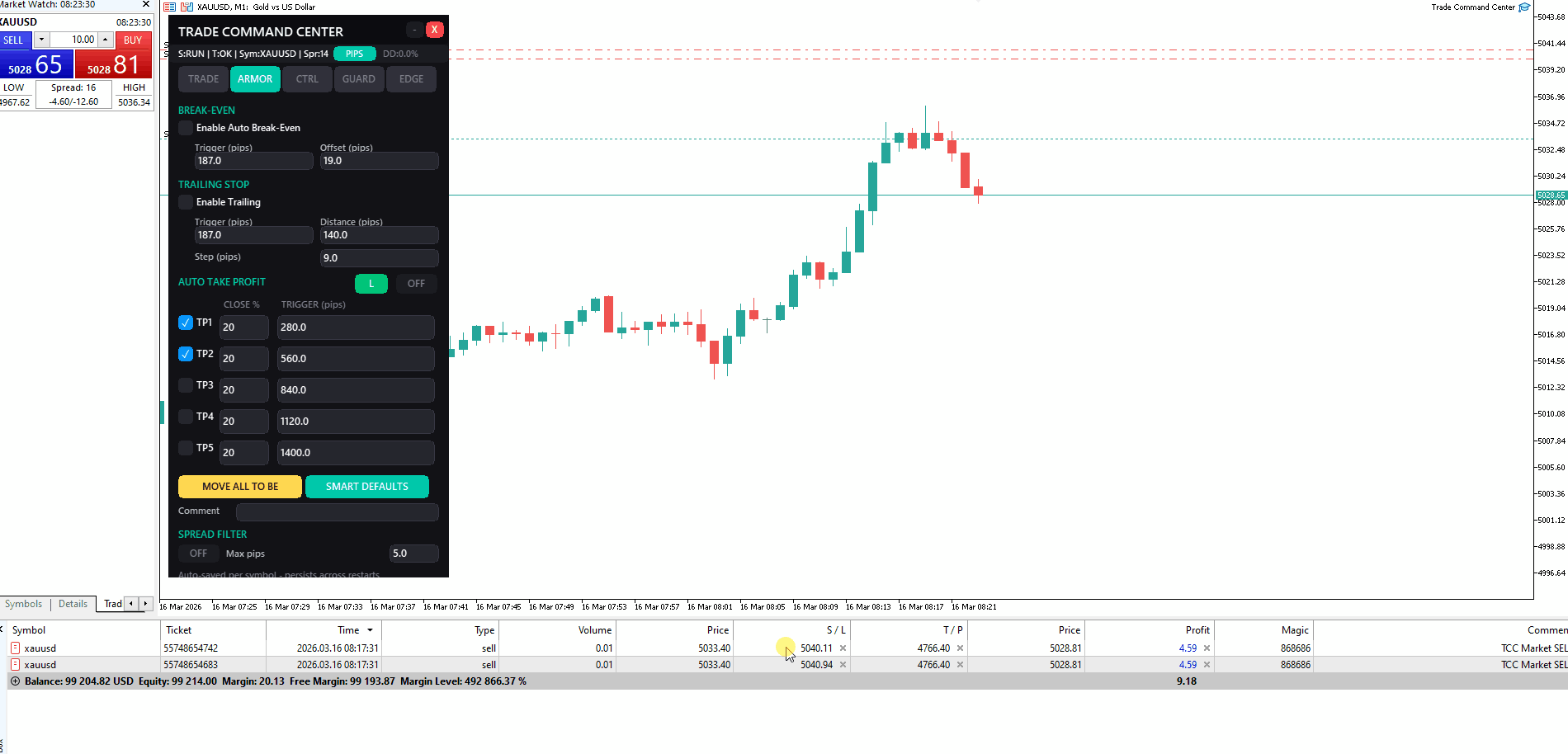Image resolution: width=1568 pixels, height=754 pixels.
Task: Click the SELL button in Market Watch
Action: pos(17,40)
